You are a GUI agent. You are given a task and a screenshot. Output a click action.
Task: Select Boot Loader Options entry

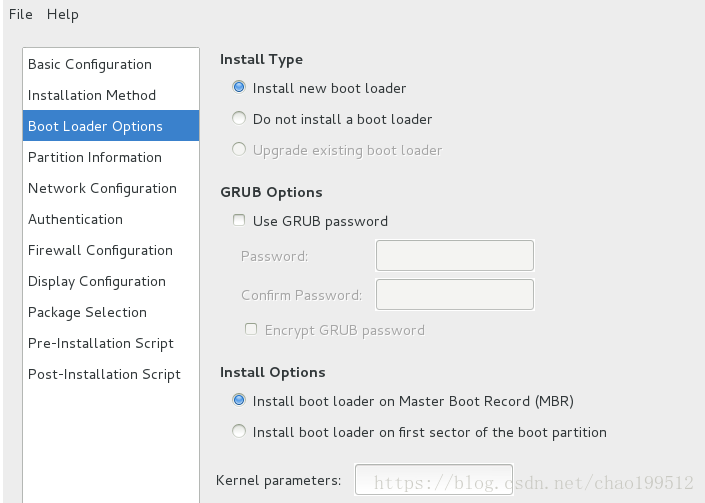pos(111,126)
